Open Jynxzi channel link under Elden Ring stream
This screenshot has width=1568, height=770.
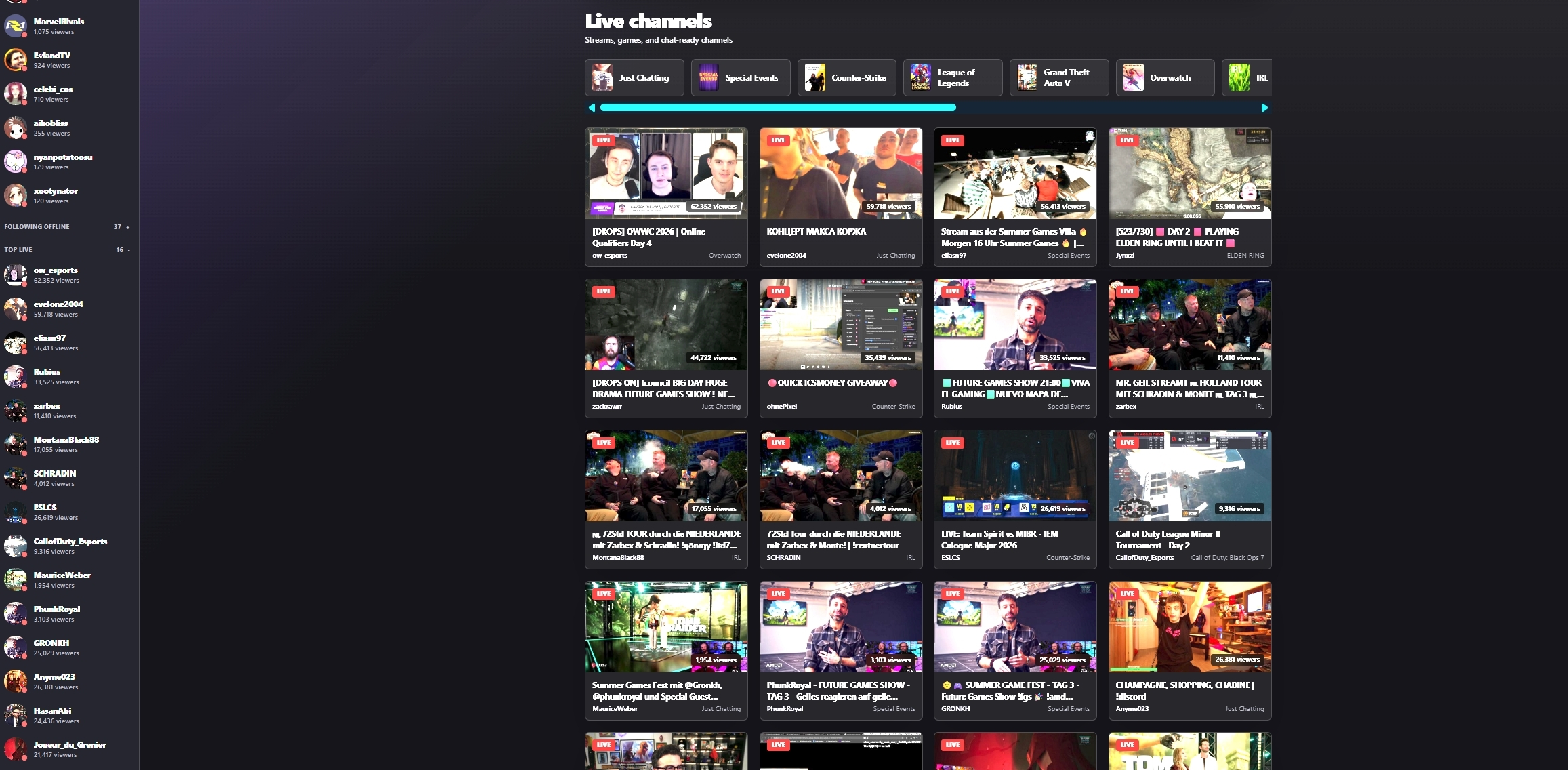coord(1125,256)
